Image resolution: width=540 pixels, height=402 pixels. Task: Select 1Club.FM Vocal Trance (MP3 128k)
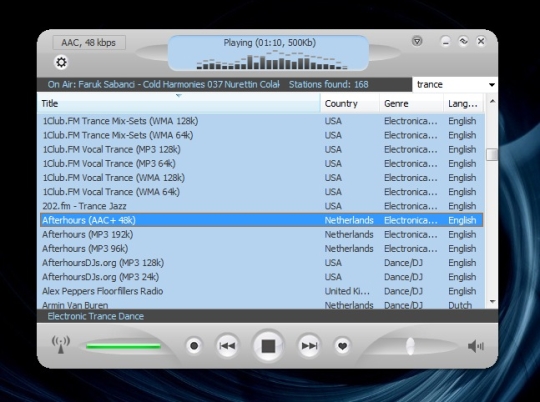click(262, 149)
